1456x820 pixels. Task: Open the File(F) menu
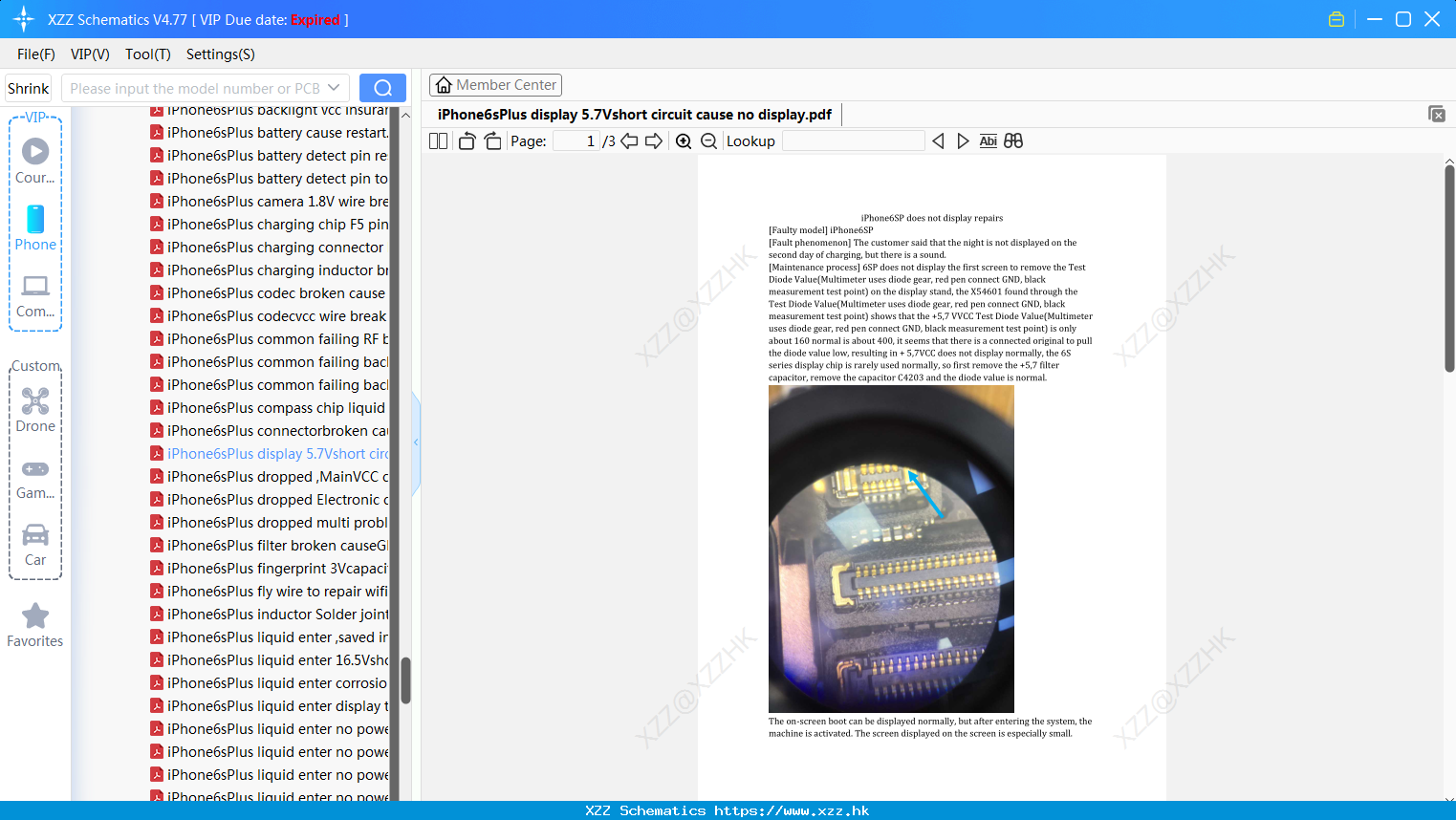[36, 54]
